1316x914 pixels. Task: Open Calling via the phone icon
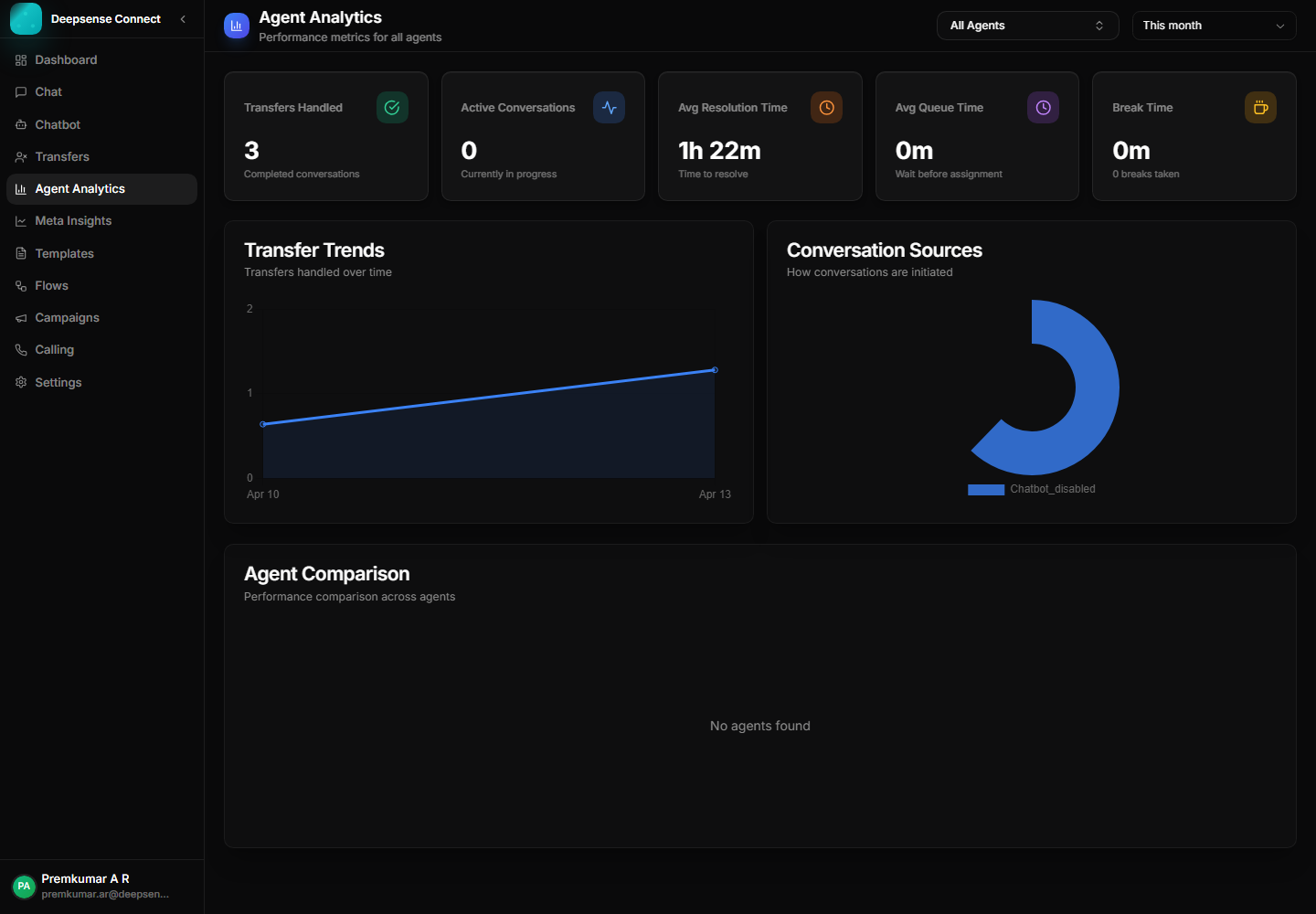click(x=20, y=349)
